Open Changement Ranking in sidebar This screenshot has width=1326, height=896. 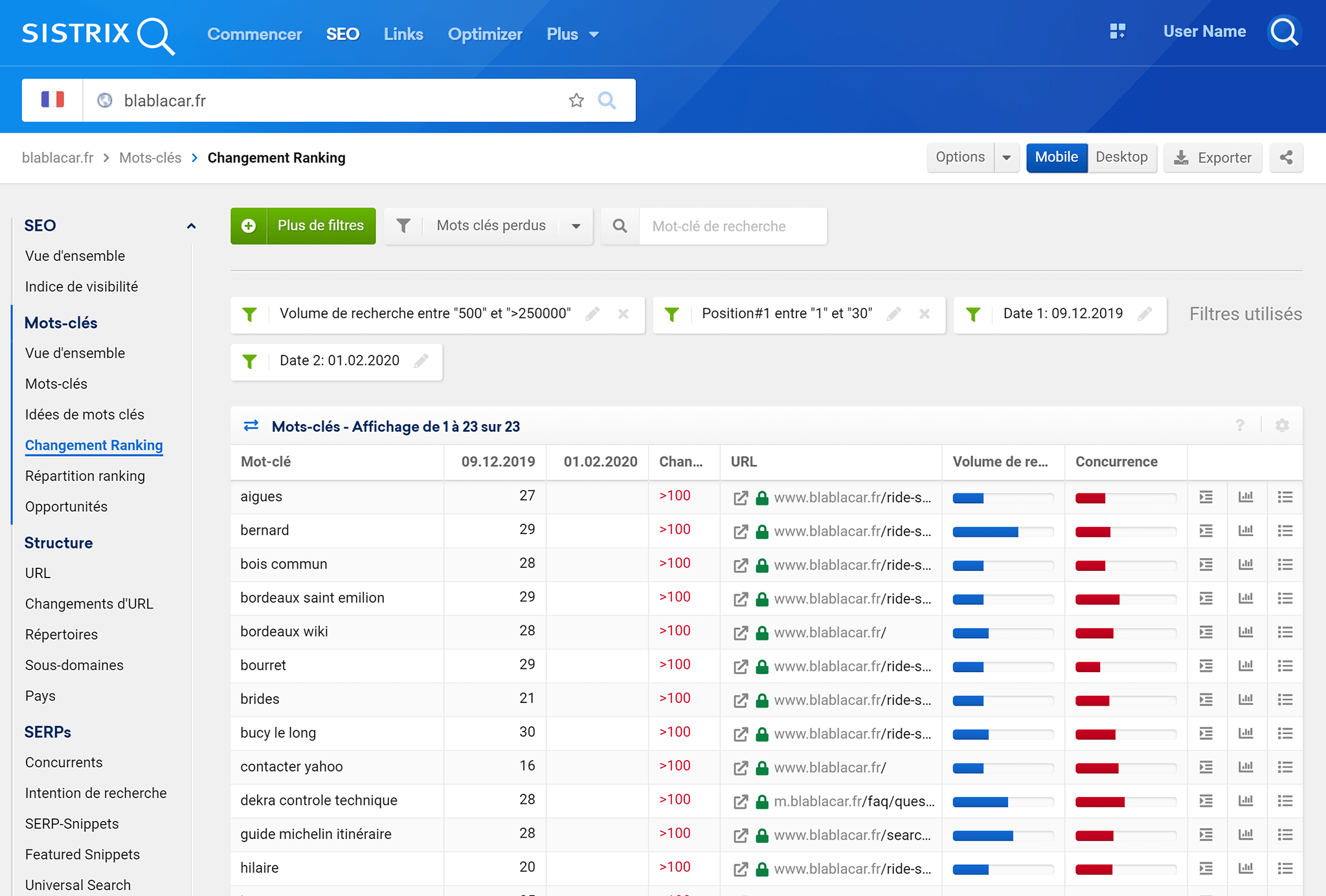pos(94,445)
